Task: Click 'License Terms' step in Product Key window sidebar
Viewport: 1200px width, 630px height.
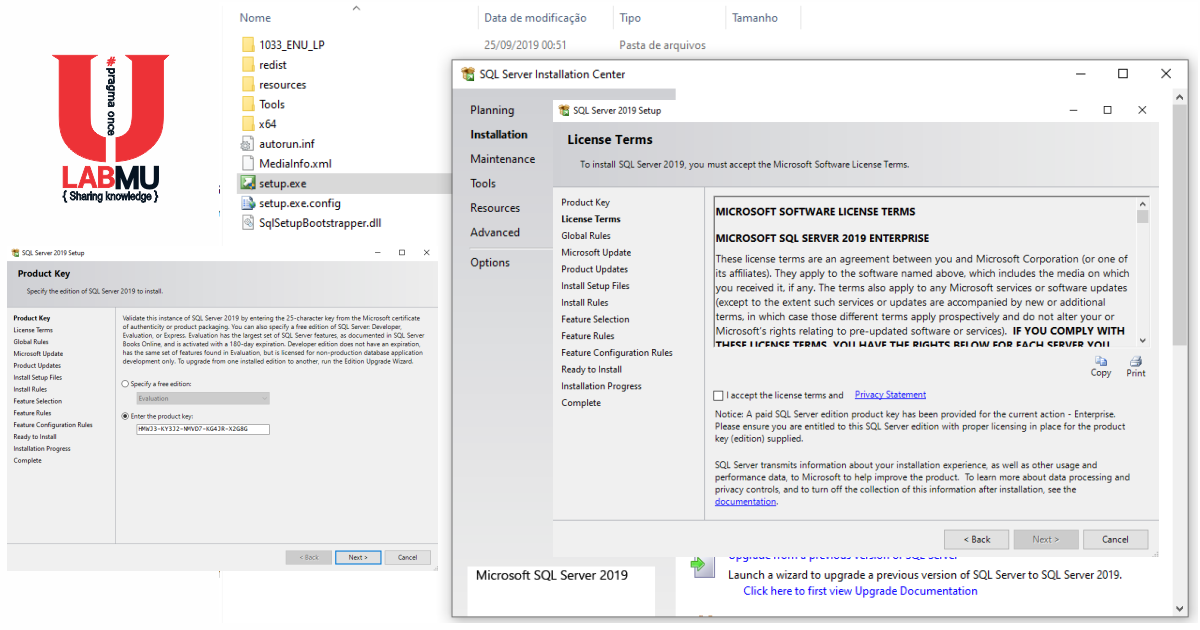Action: 33,330
